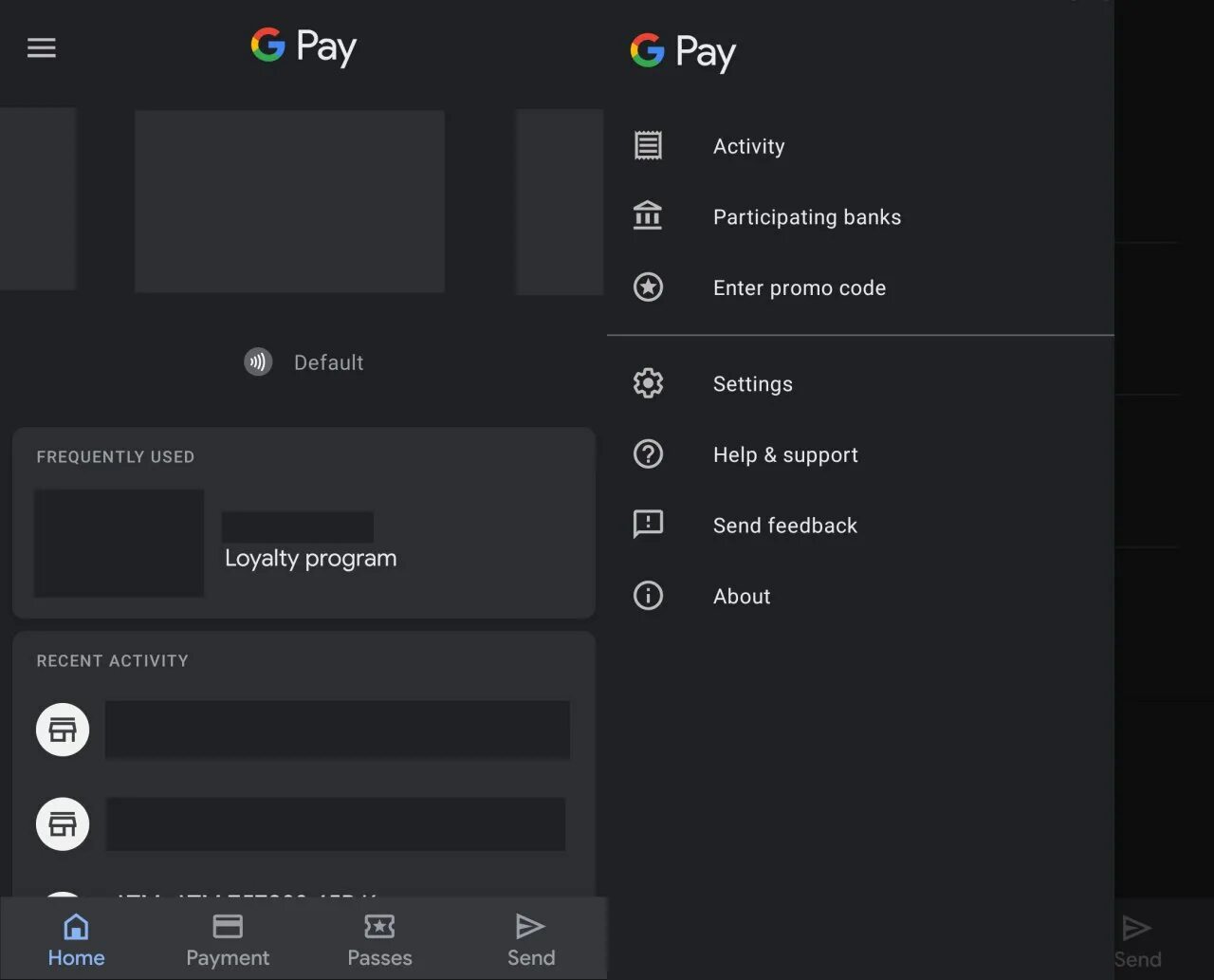Screen dimensions: 1214x980
Task: Switch to the Send tab on home screen
Action: (x=531, y=939)
